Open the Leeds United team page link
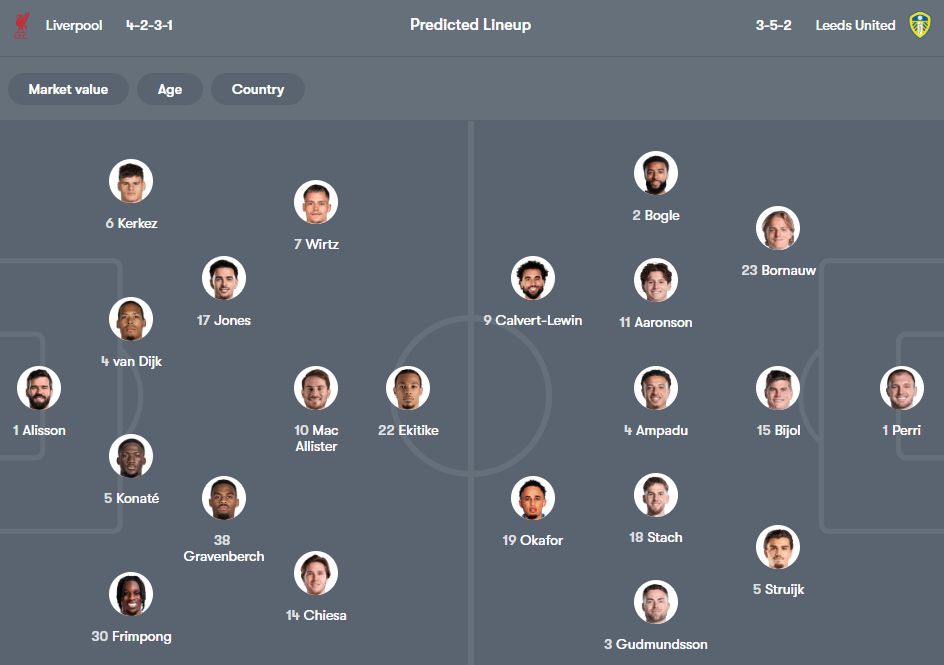Image resolution: width=944 pixels, height=665 pixels. click(855, 25)
